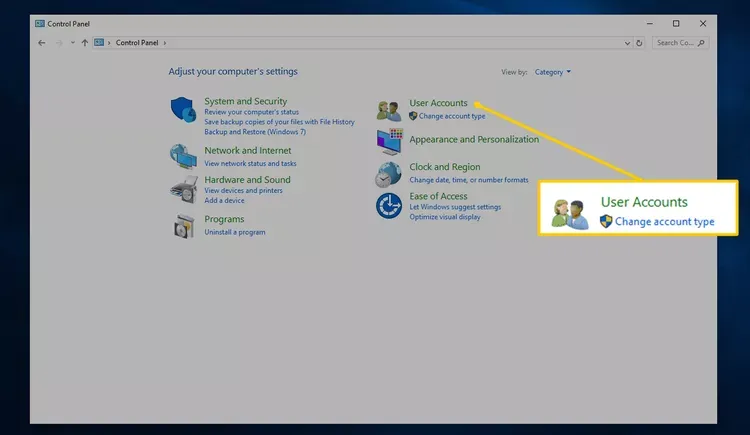The width and height of the screenshot is (750, 435).
Task: Navigate back with the back arrow
Action: [42, 43]
